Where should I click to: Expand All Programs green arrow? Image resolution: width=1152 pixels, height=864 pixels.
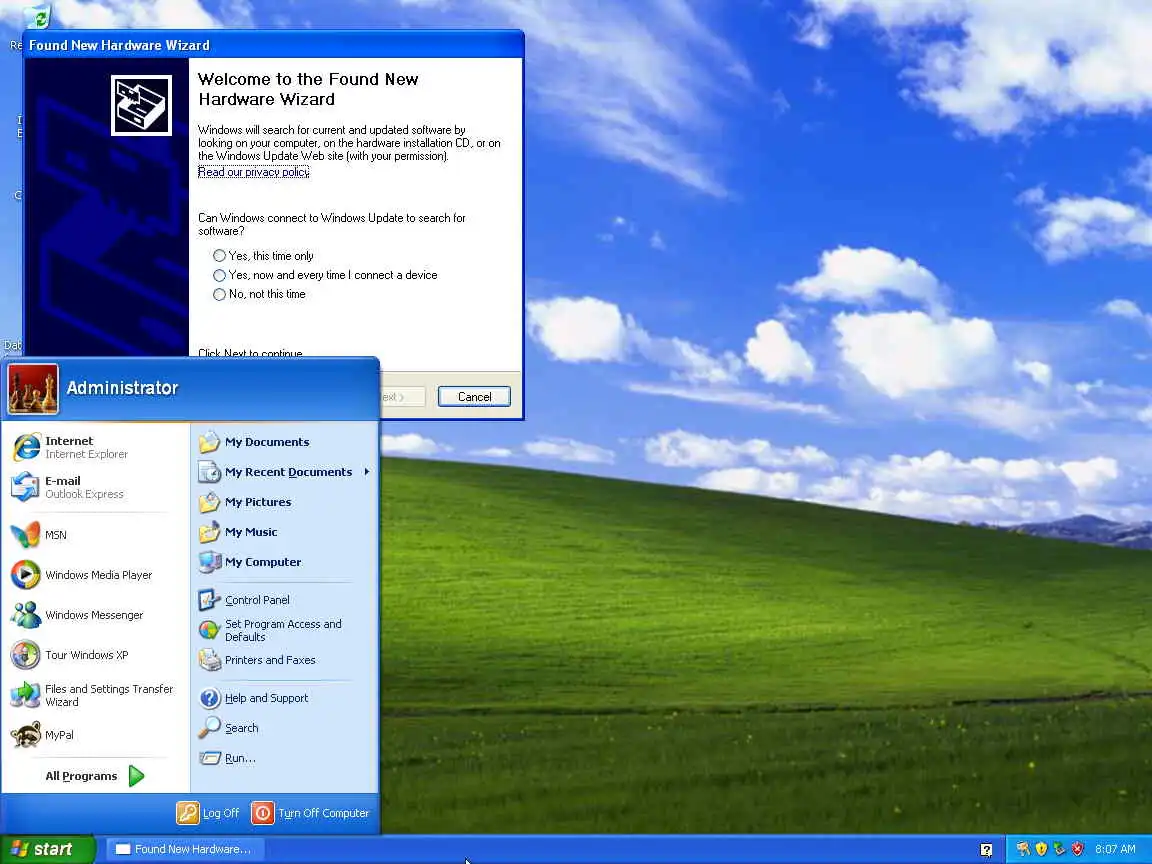click(137, 776)
